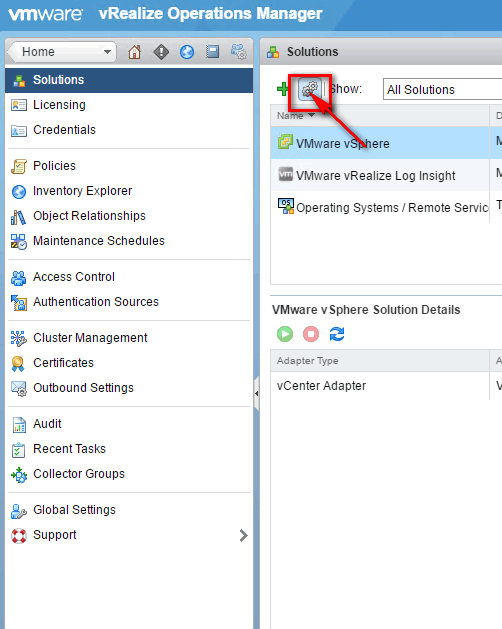This screenshot has width=502, height=629.
Task: Select the VMware vRealize Log Insight row
Action: point(386,175)
